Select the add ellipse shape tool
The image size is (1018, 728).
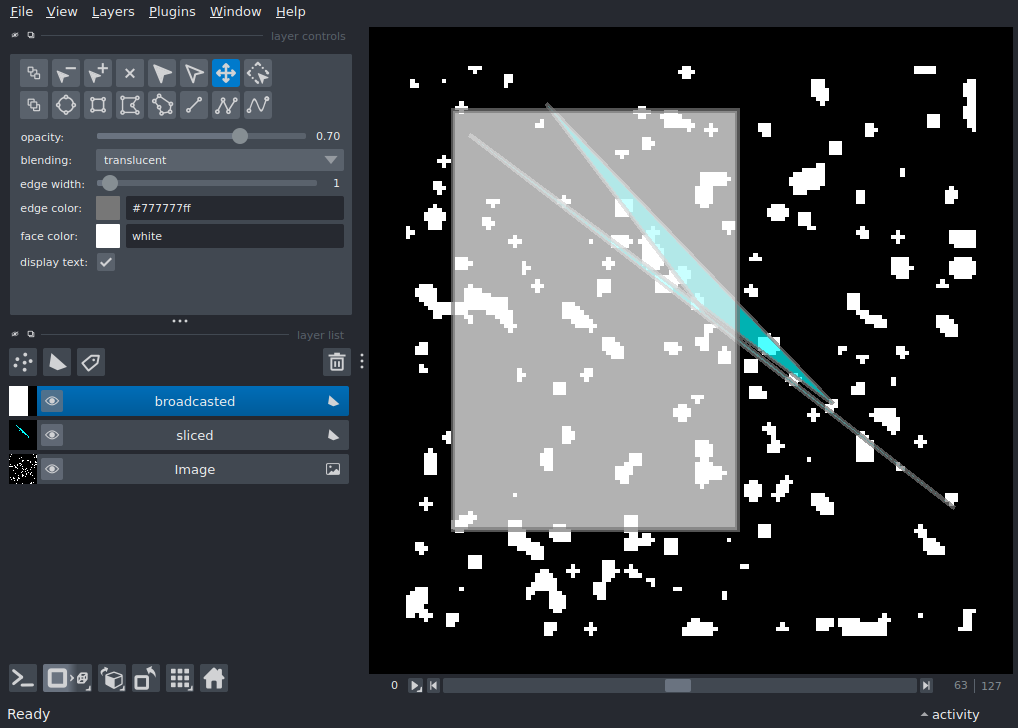[66, 105]
